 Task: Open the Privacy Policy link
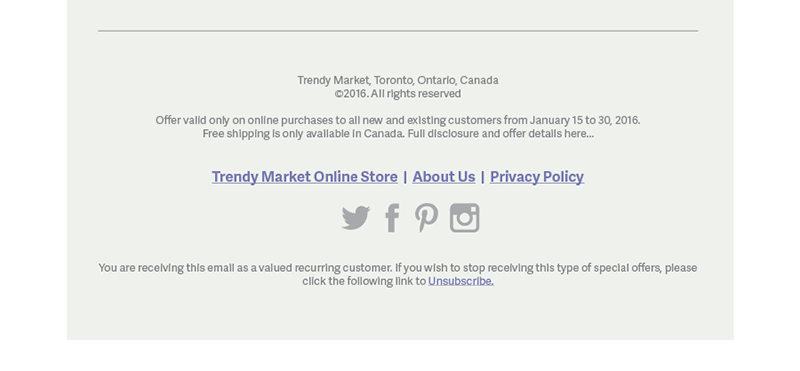[537, 177]
